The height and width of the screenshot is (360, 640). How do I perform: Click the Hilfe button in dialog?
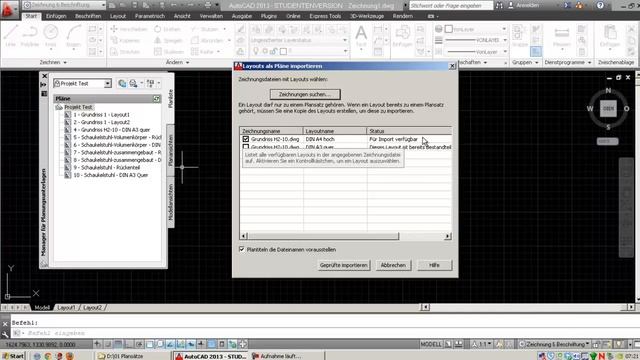pyautogui.click(x=434, y=265)
